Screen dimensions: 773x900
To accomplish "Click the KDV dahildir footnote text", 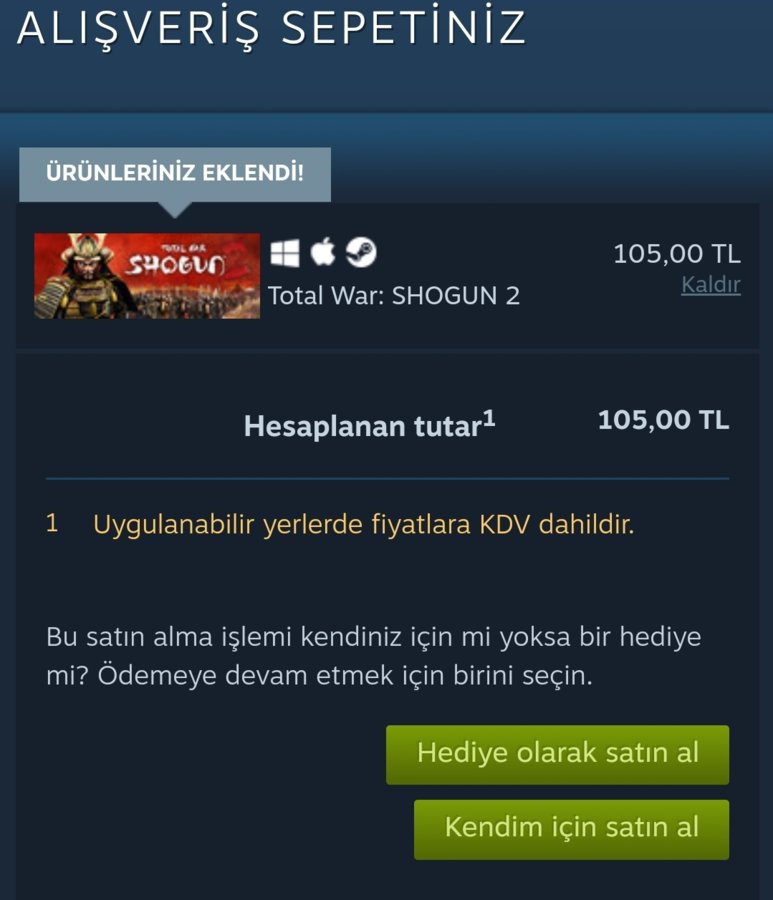I will (x=364, y=525).
